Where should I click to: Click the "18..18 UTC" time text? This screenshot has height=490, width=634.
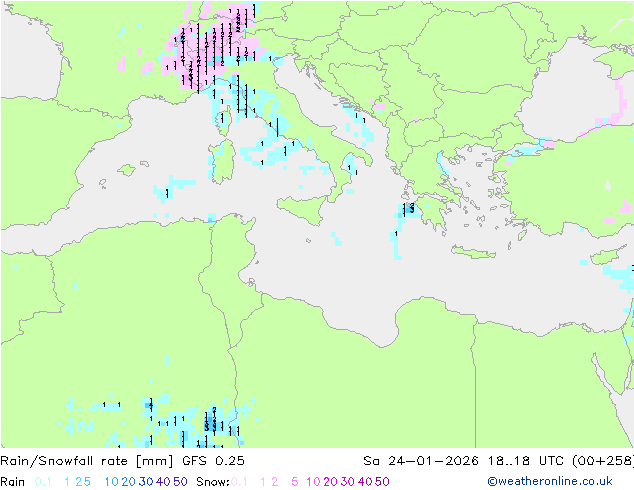click(526, 461)
